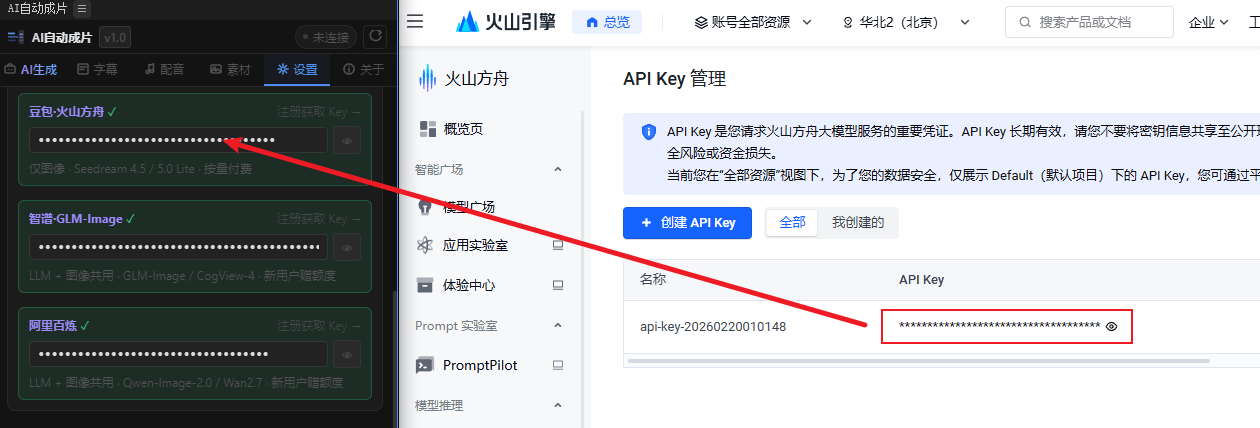1260x428 pixels.
Task: Click the PromptPilot external window icon
Action: [x=558, y=365]
